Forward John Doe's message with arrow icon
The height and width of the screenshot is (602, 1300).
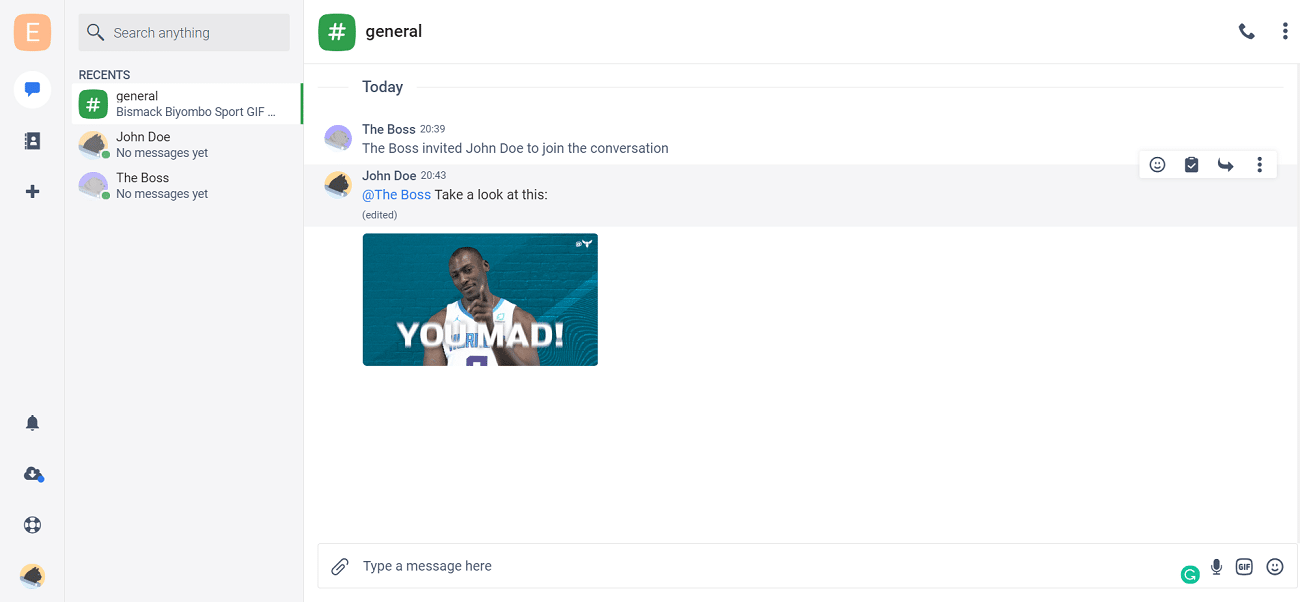pyautogui.click(x=1225, y=165)
